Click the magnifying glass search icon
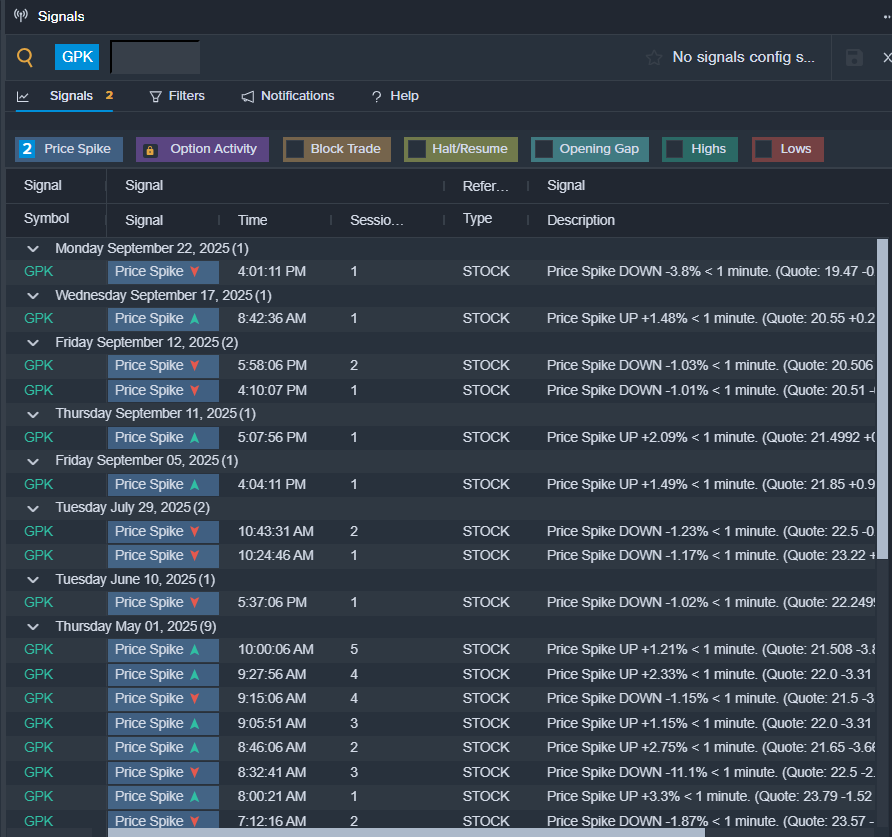 (25, 57)
